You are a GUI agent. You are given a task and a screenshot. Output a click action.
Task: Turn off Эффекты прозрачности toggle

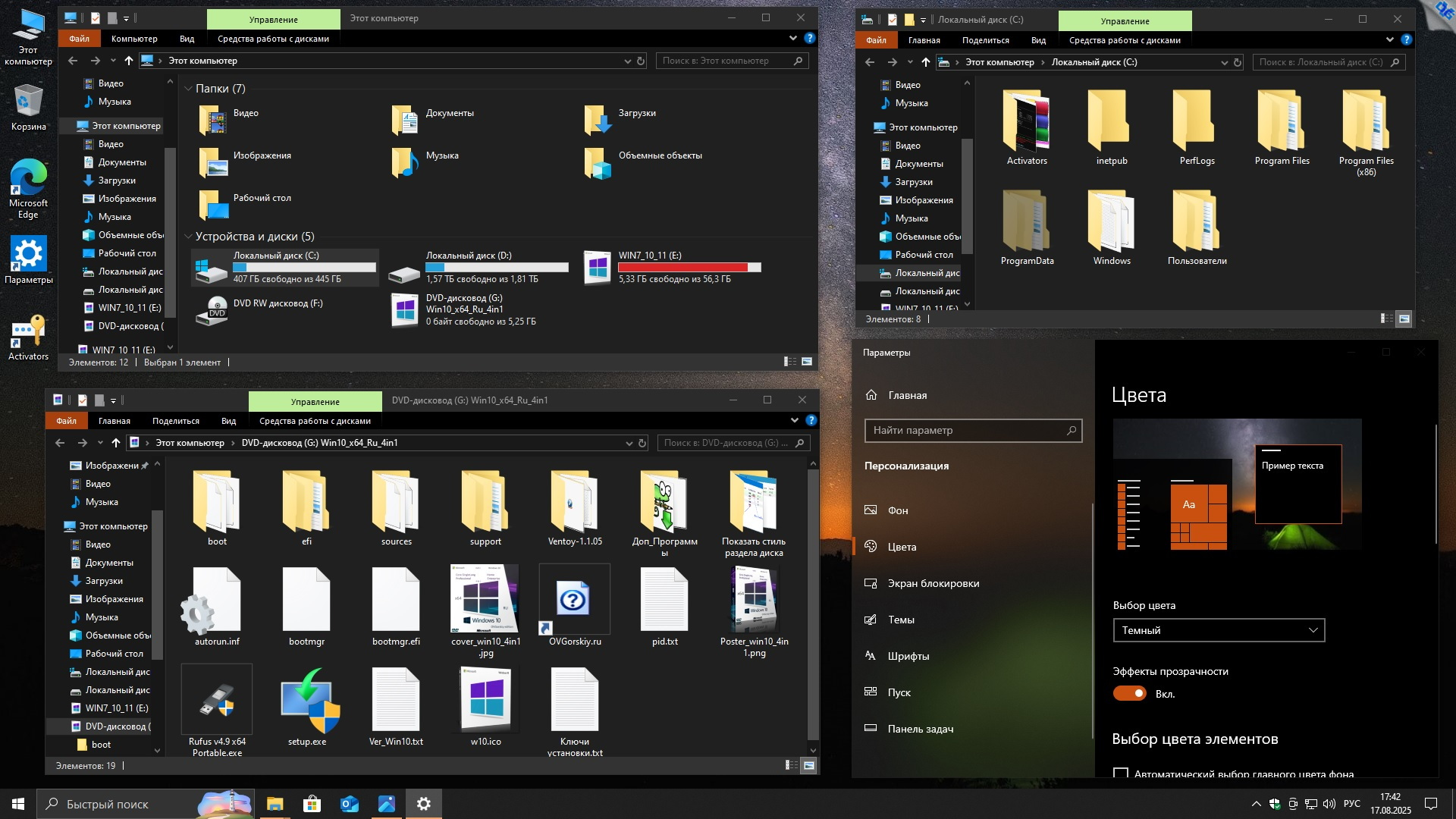click(x=1129, y=694)
